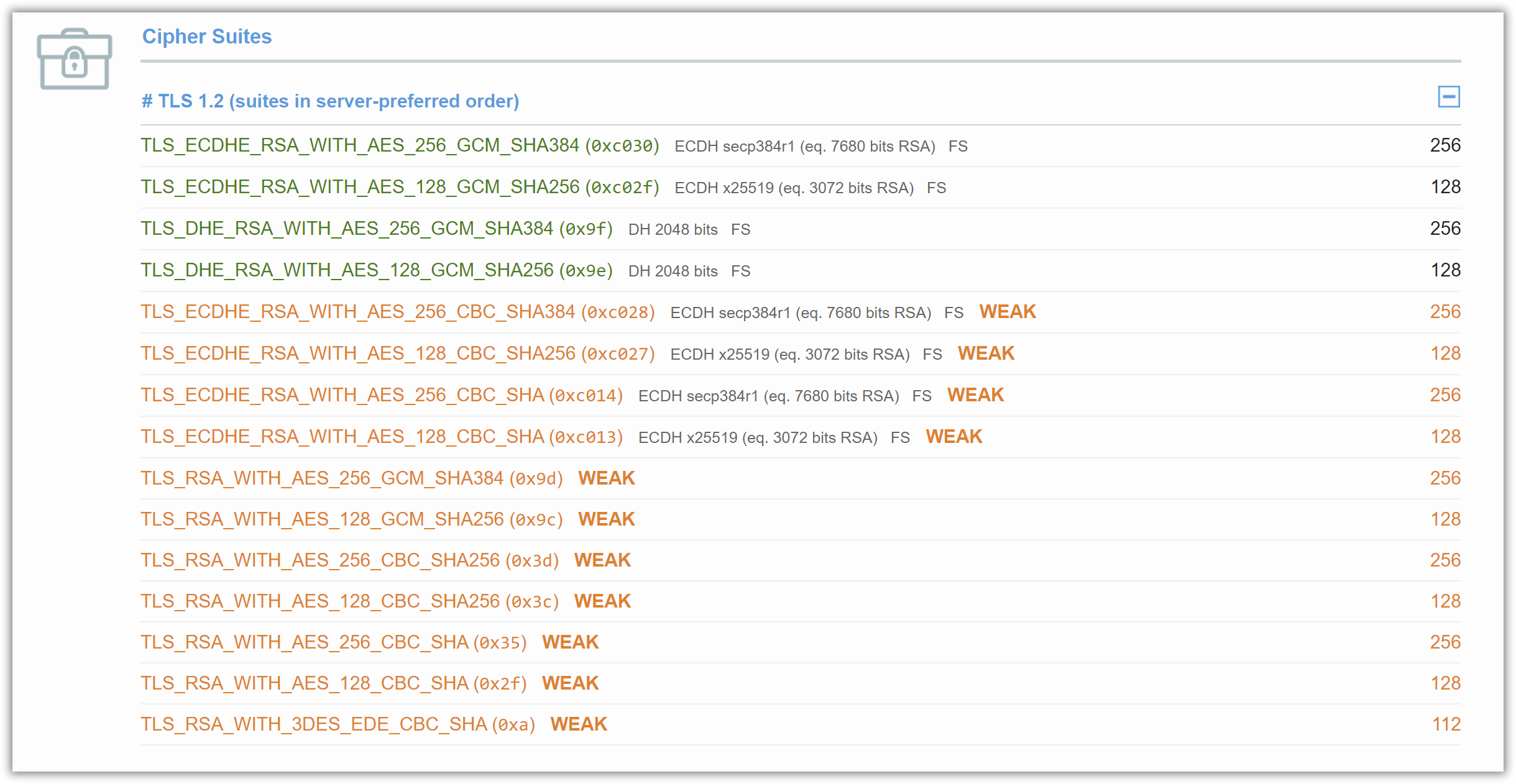
Task: Click TLS_RSA_WITH_AES_128_CBC_SHA256 (0x3c) suite
Action: tap(349, 601)
